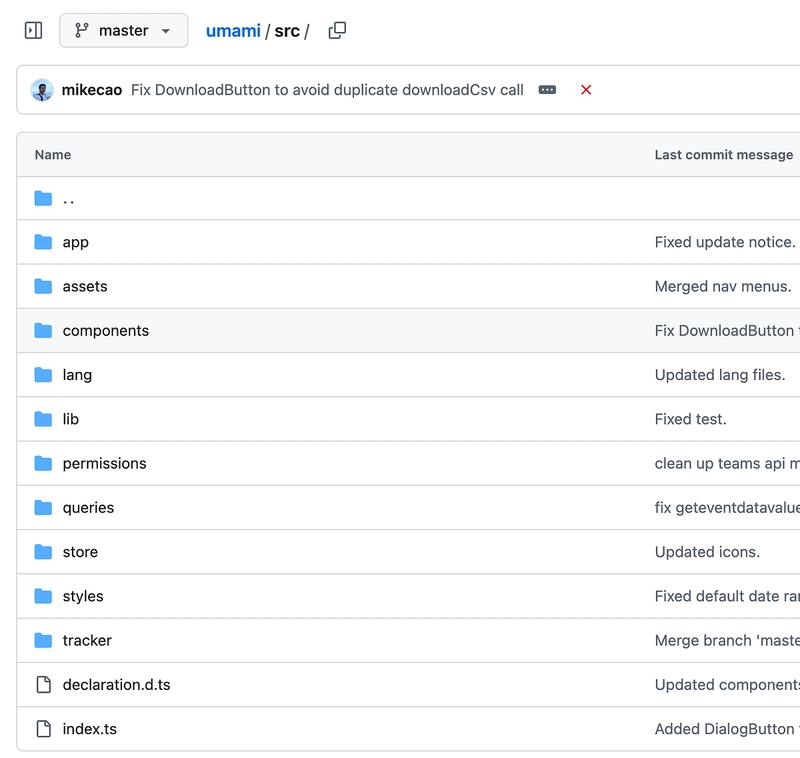The image size is (800, 758).
Task: Click the mikecao author name
Action: [x=92, y=90]
